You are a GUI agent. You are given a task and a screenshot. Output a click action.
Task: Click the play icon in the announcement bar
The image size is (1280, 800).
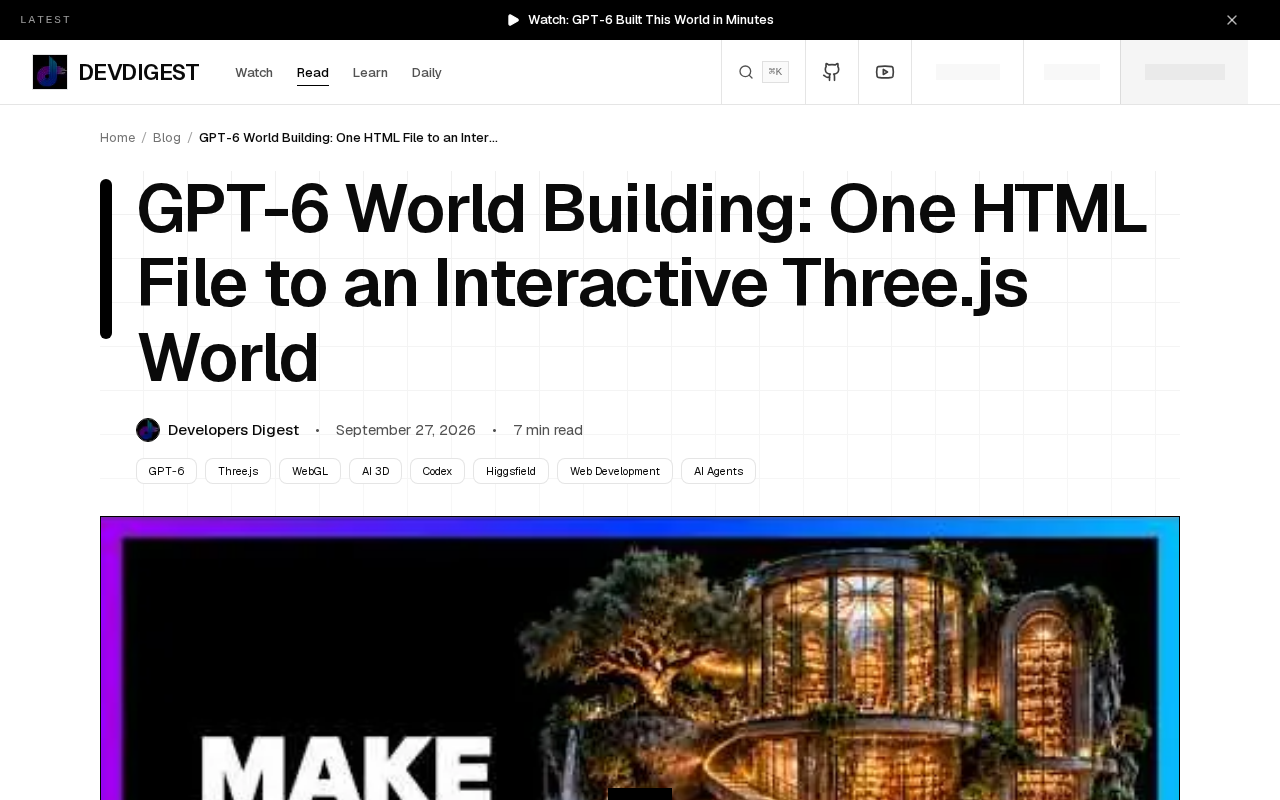(x=514, y=20)
